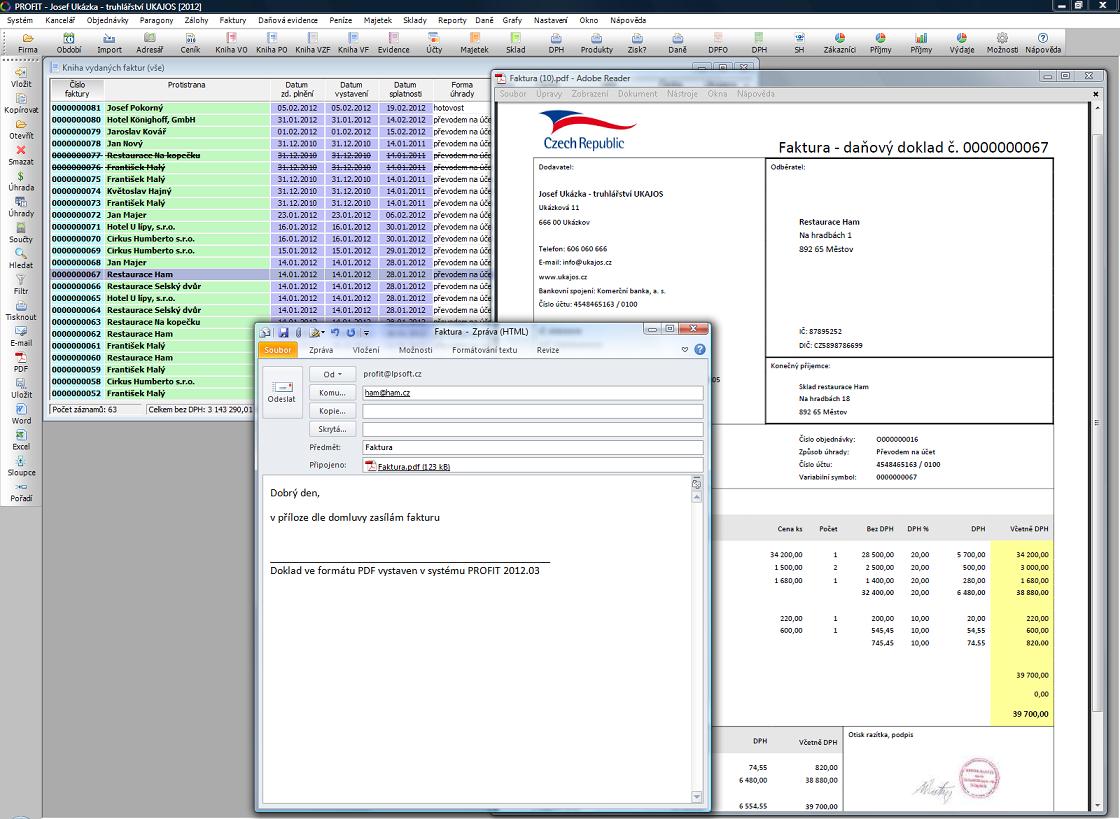
Task: Open the Firma toolbar icon
Action: pos(28,43)
